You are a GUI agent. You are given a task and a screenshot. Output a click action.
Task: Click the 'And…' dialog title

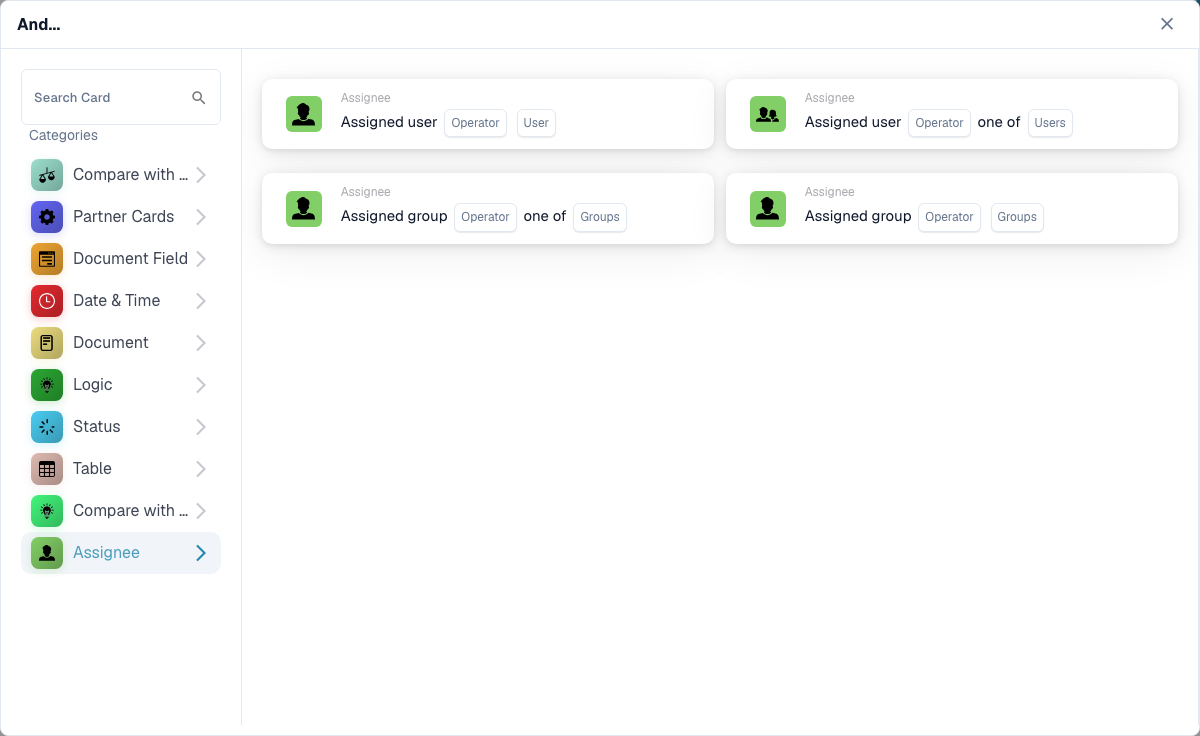pos(39,24)
